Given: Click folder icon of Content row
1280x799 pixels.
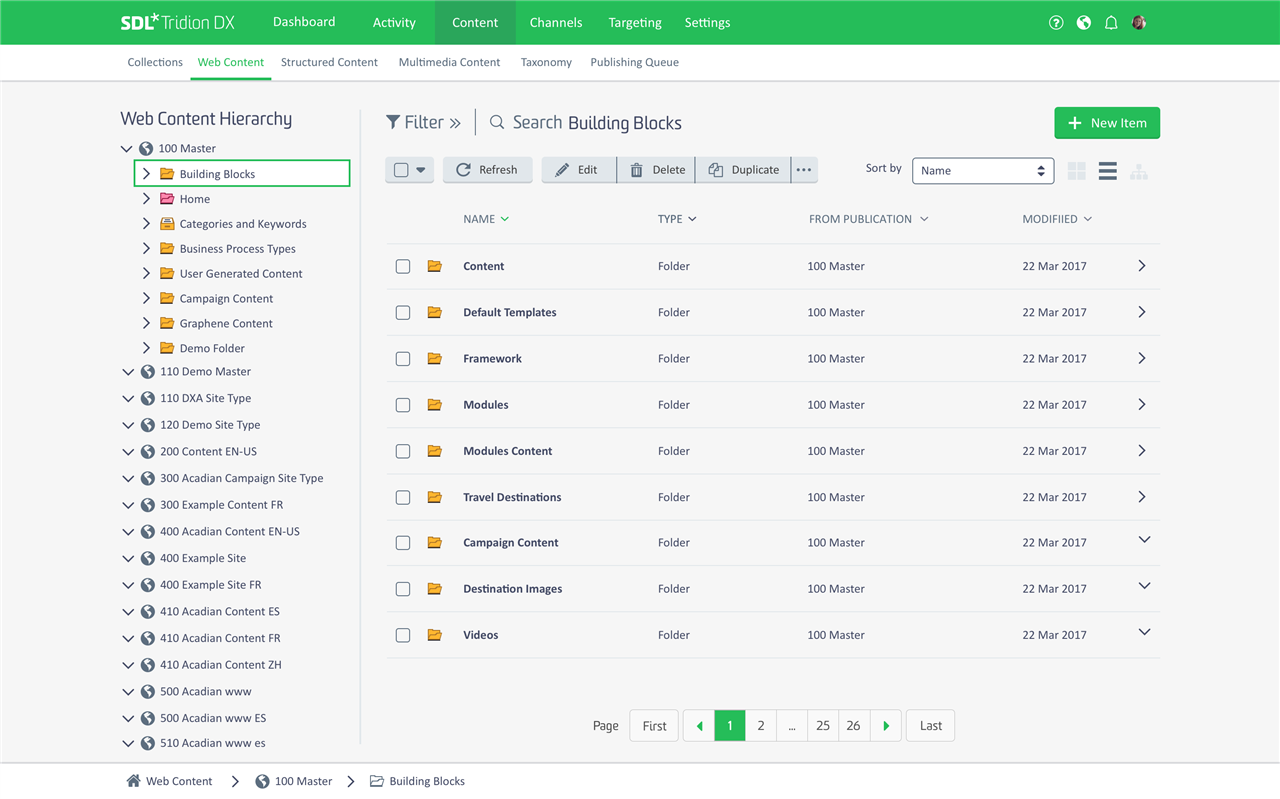Looking at the screenshot, I should tap(434, 266).
